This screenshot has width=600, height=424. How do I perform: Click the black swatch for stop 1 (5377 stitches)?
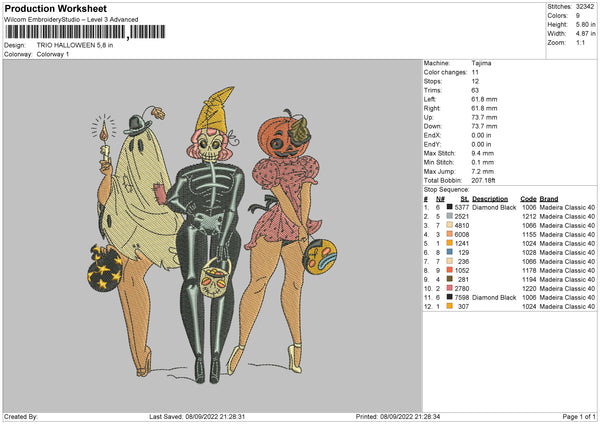(x=450, y=207)
